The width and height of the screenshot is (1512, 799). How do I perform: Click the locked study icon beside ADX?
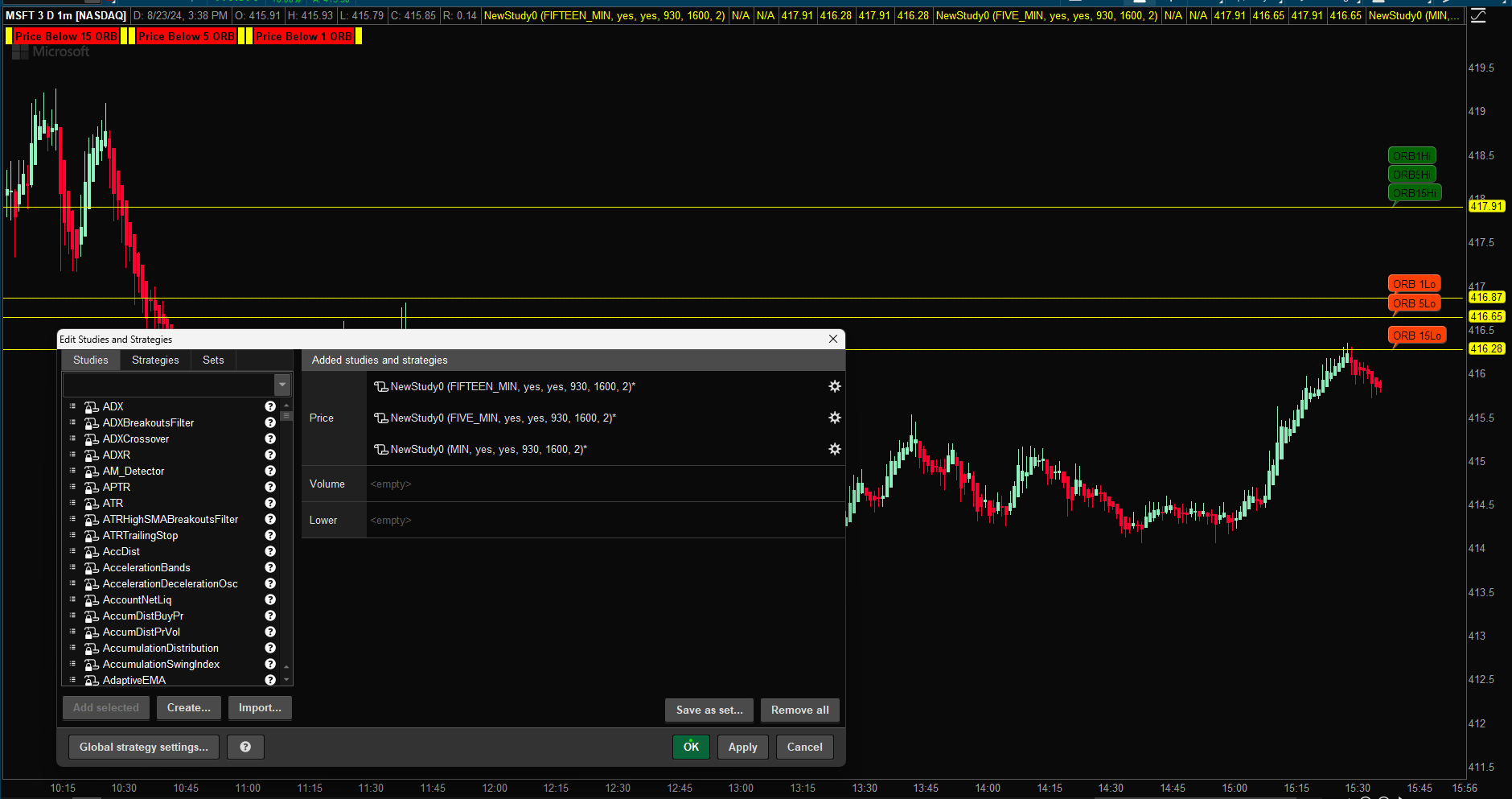coord(92,406)
